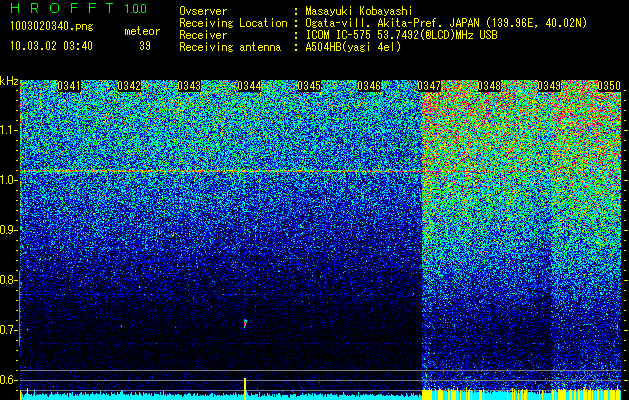Click the A504HB(yagi 4el) antenna value
Image resolution: width=629 pixels, height=400 pixels.
pyautogui.click(x=353, y=47)
